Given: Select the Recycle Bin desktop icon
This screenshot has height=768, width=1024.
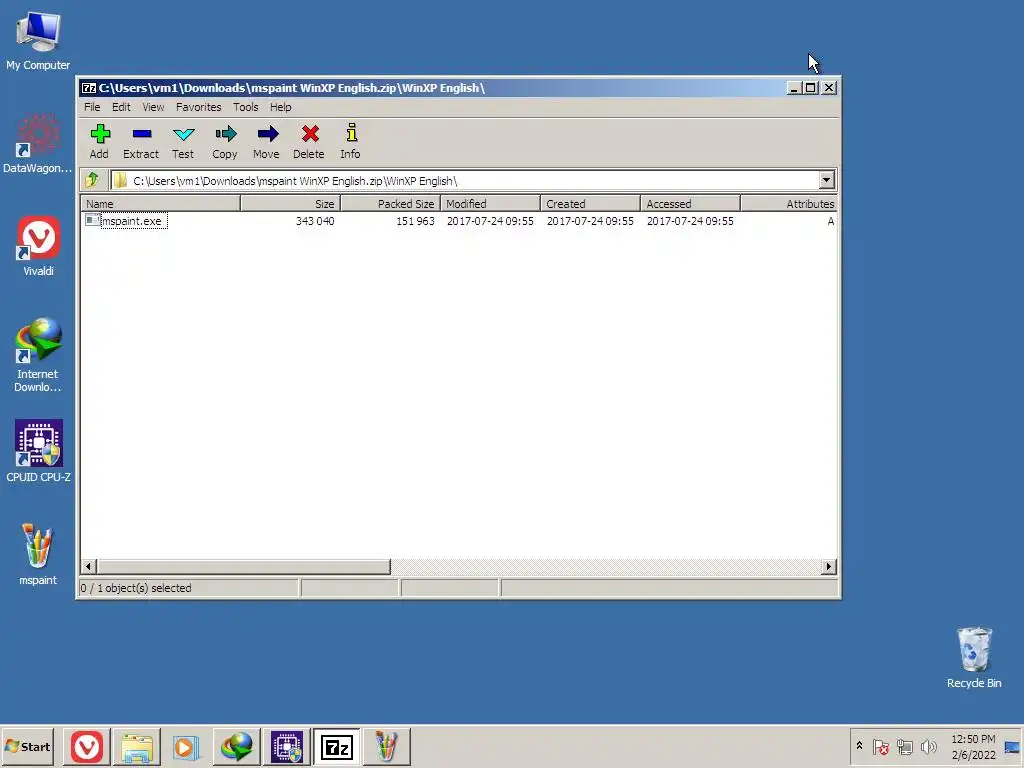Looking at the screenshot, I should point(974,658).
